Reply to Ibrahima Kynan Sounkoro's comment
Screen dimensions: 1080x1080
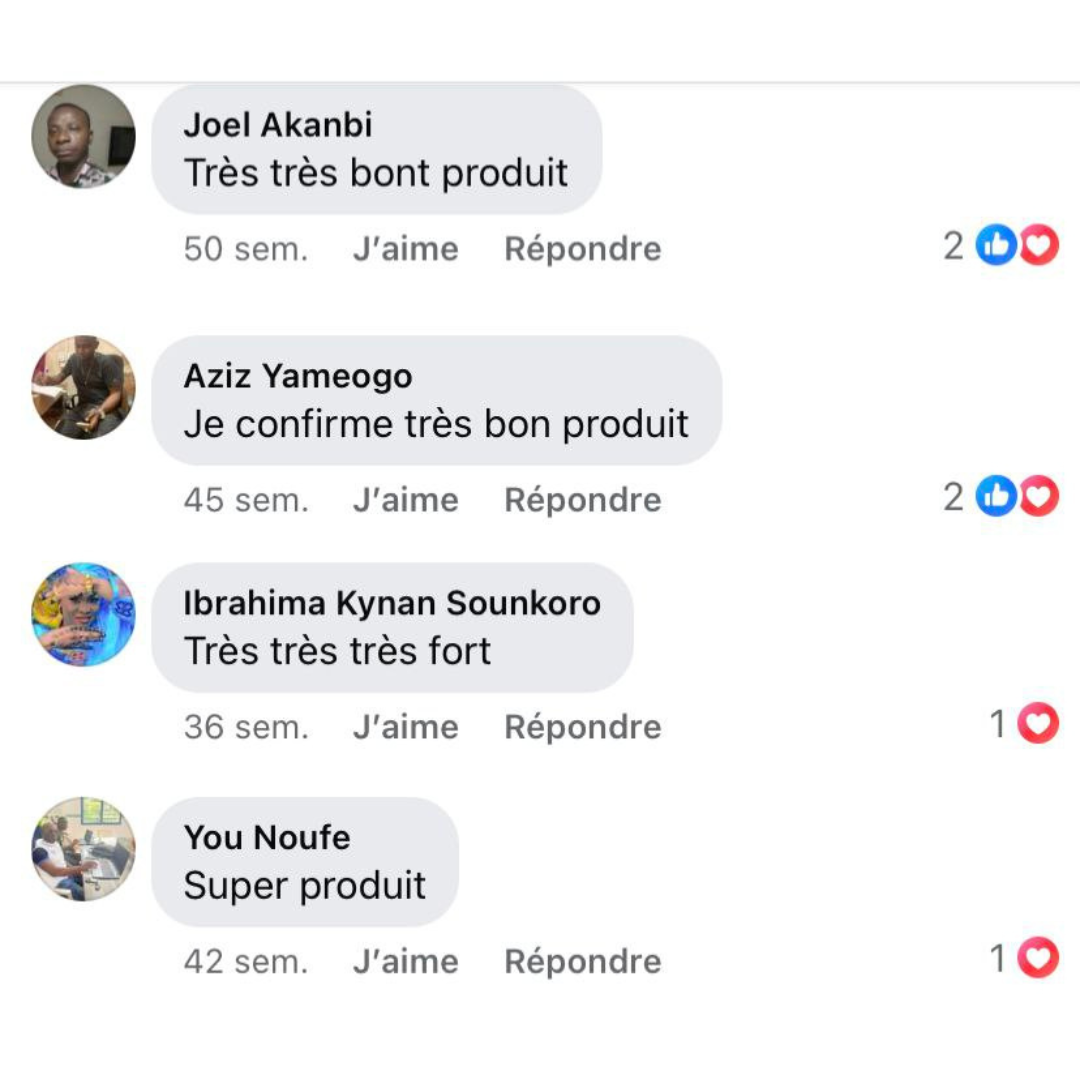pos(582,727)
